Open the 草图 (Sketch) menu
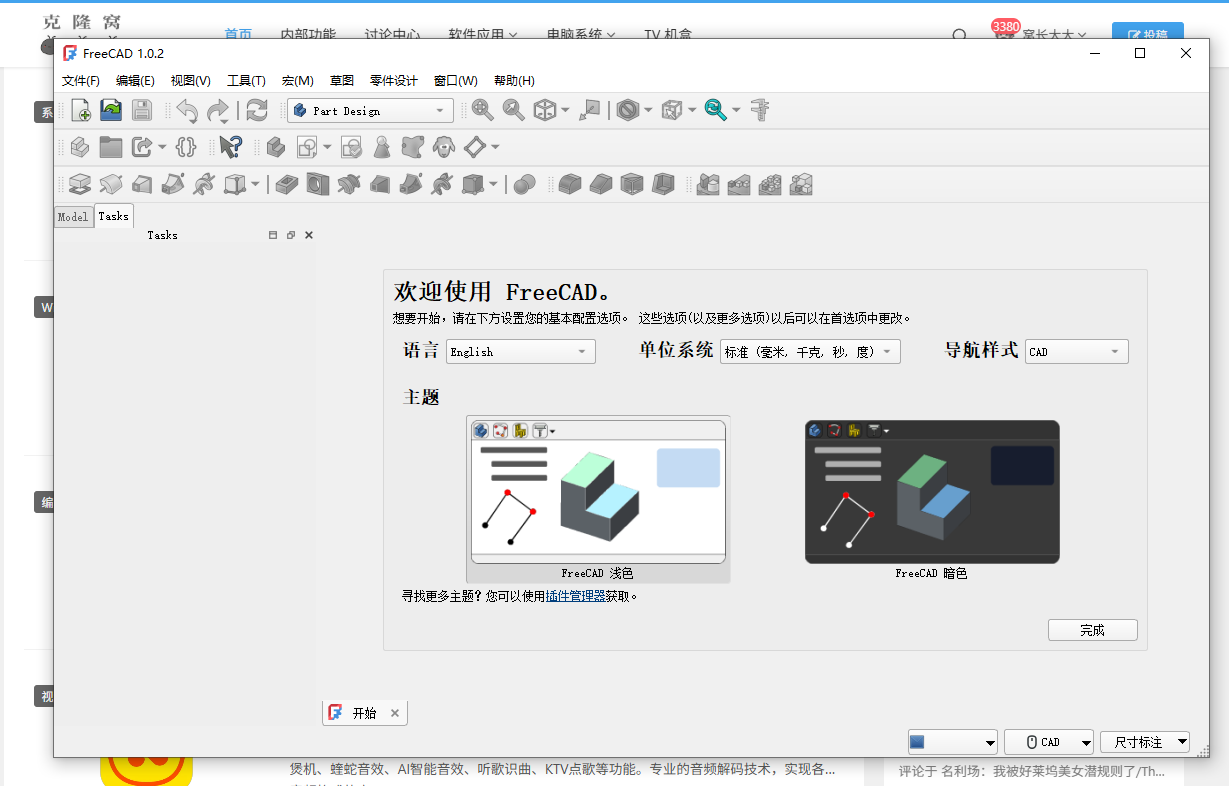 [342, 81]
